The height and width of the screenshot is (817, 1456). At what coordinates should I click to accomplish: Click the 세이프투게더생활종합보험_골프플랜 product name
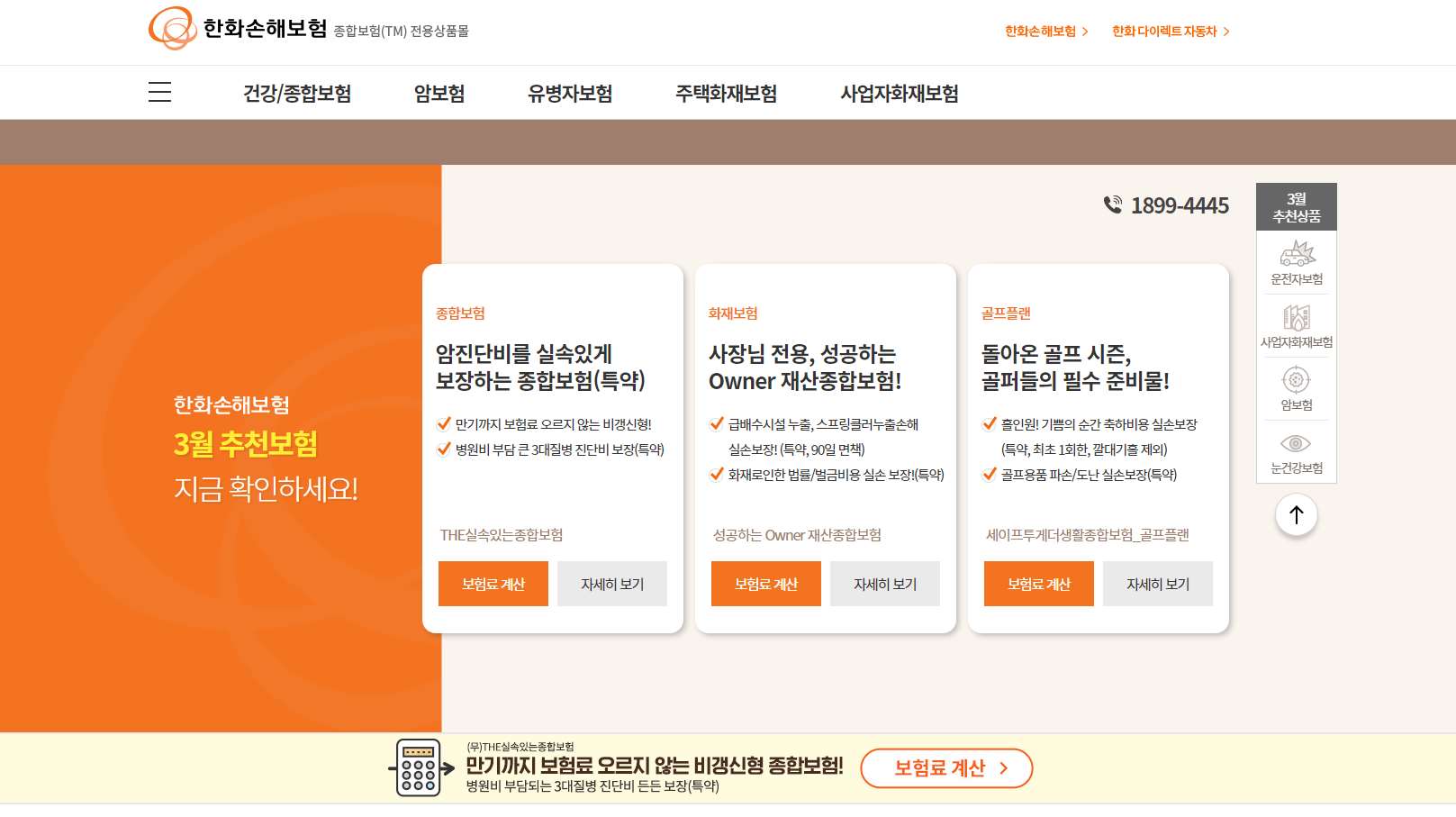point(1088,535)
